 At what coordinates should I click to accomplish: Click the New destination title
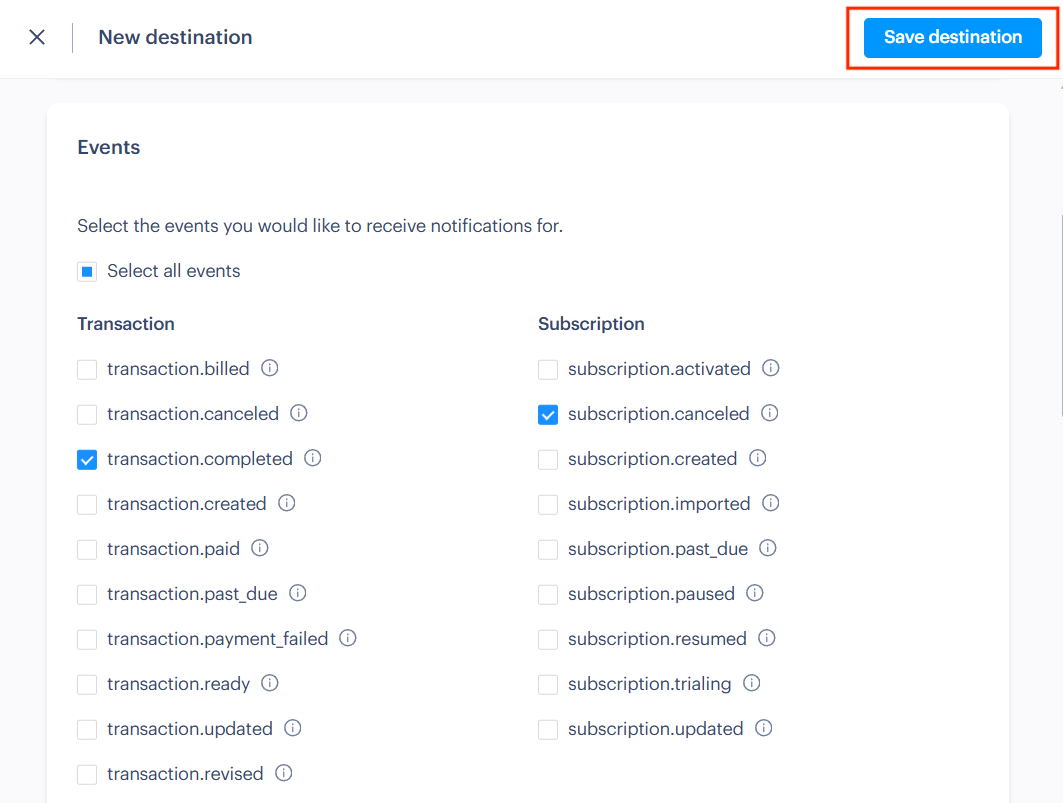(x=175, y=37)
